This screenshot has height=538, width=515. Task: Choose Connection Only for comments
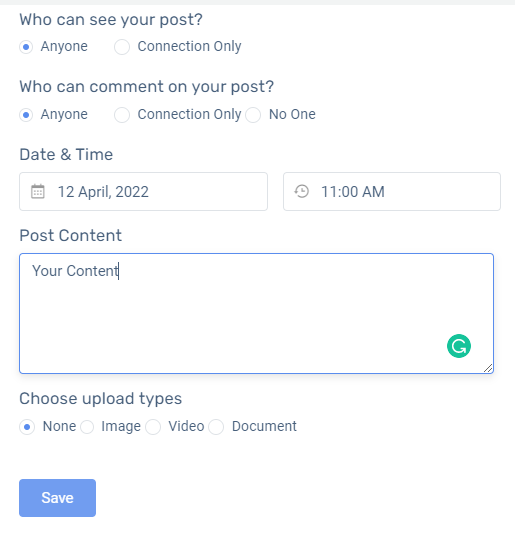pos(122,115)
